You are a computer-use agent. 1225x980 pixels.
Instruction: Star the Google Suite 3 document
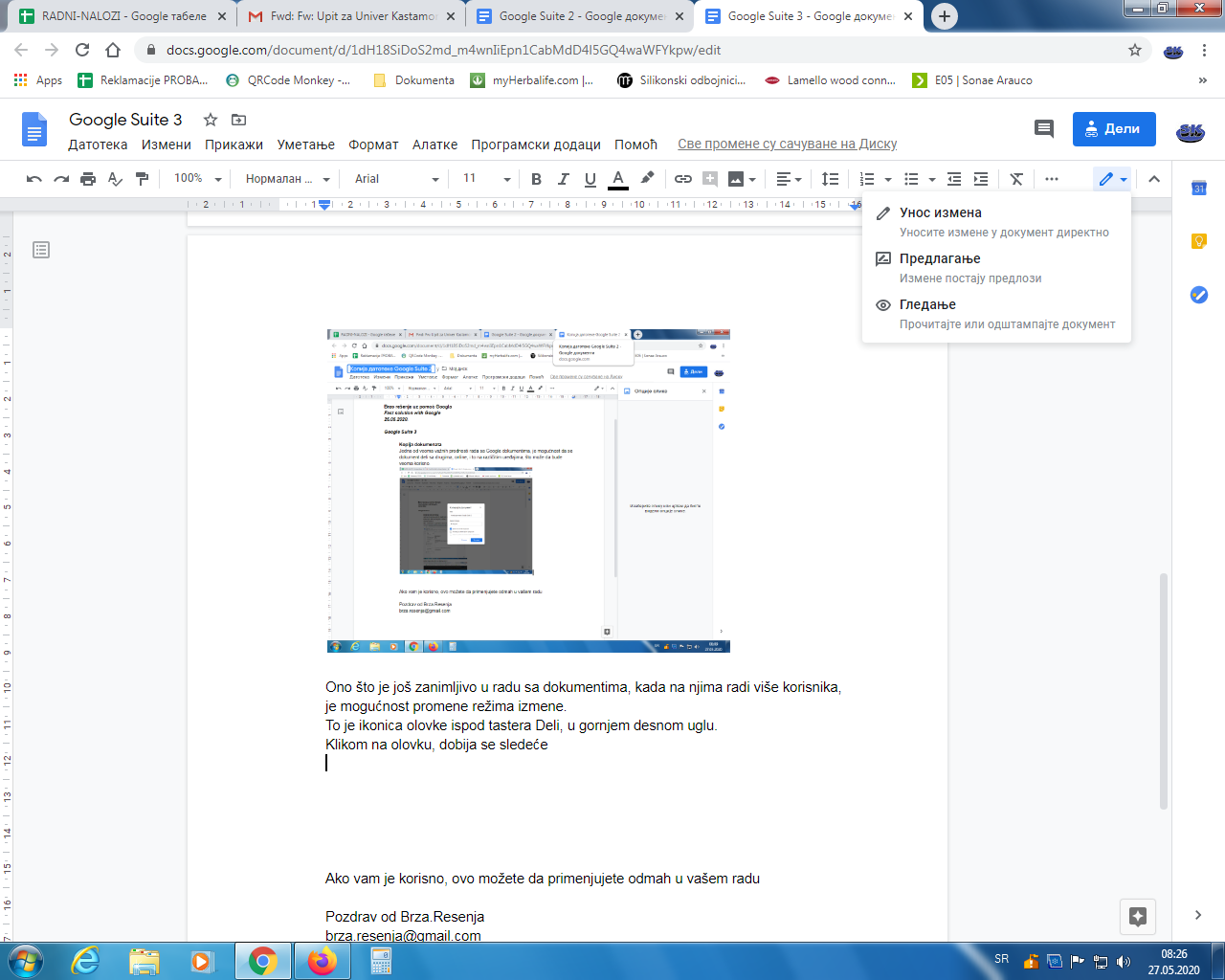pos(211,120)
